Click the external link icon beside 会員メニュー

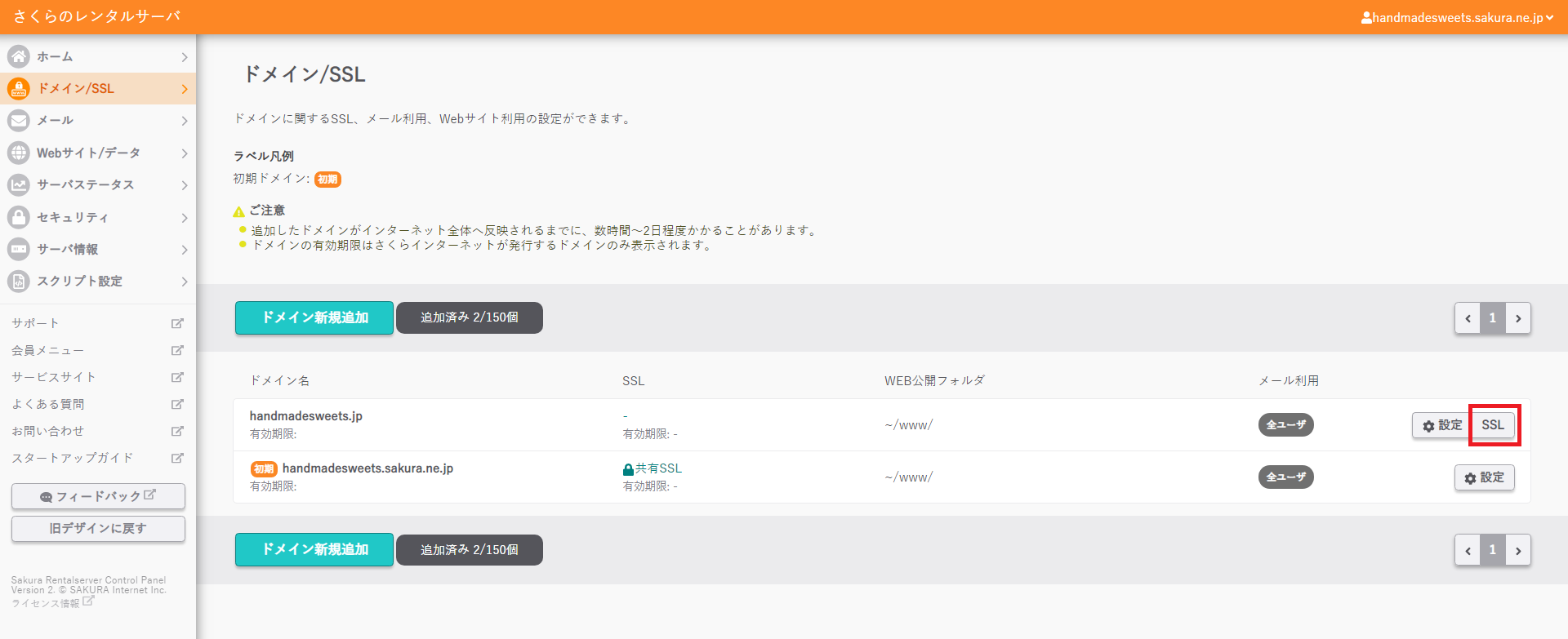(177, 350)
